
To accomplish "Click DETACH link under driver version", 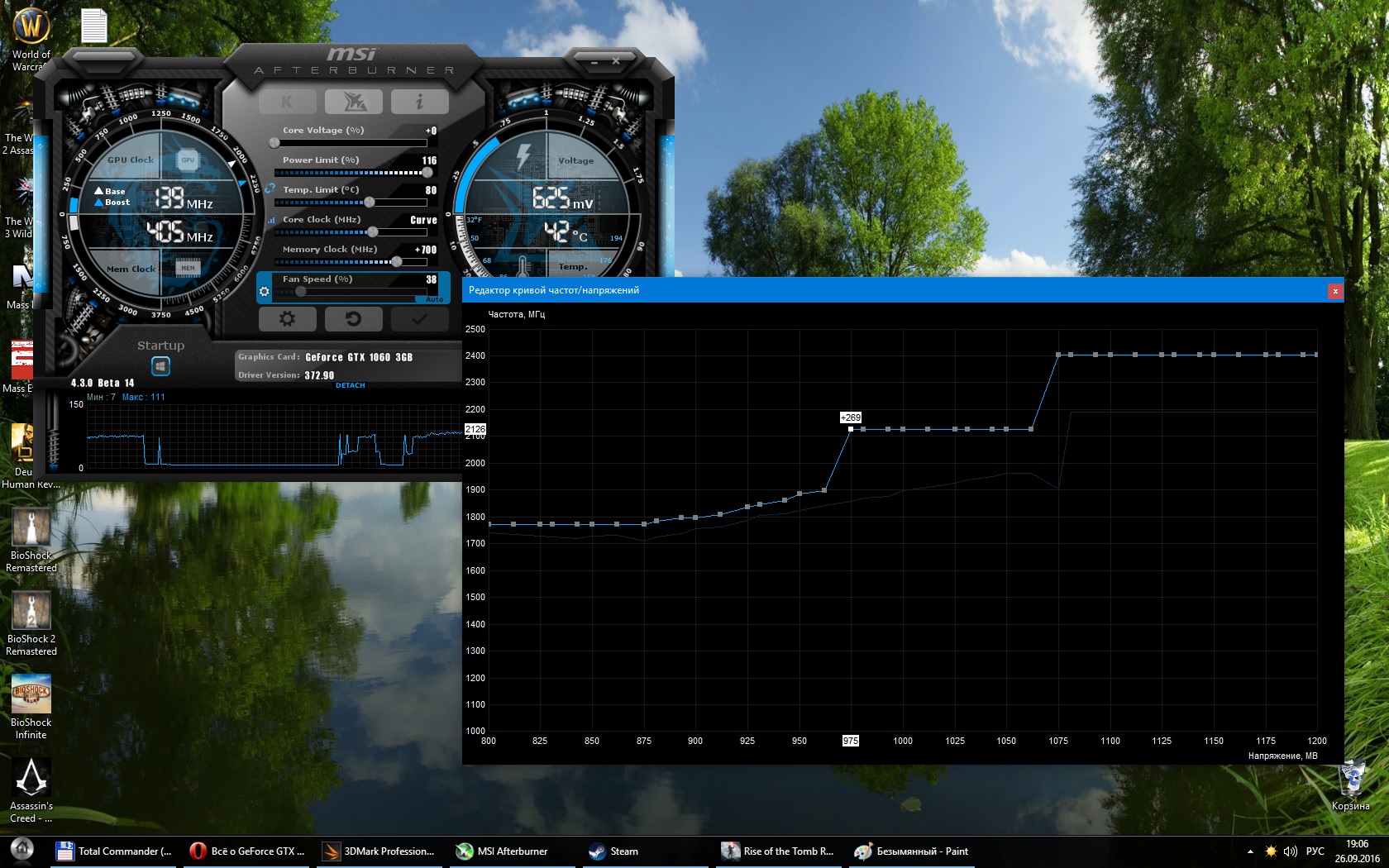I will [x=351, y=385].
